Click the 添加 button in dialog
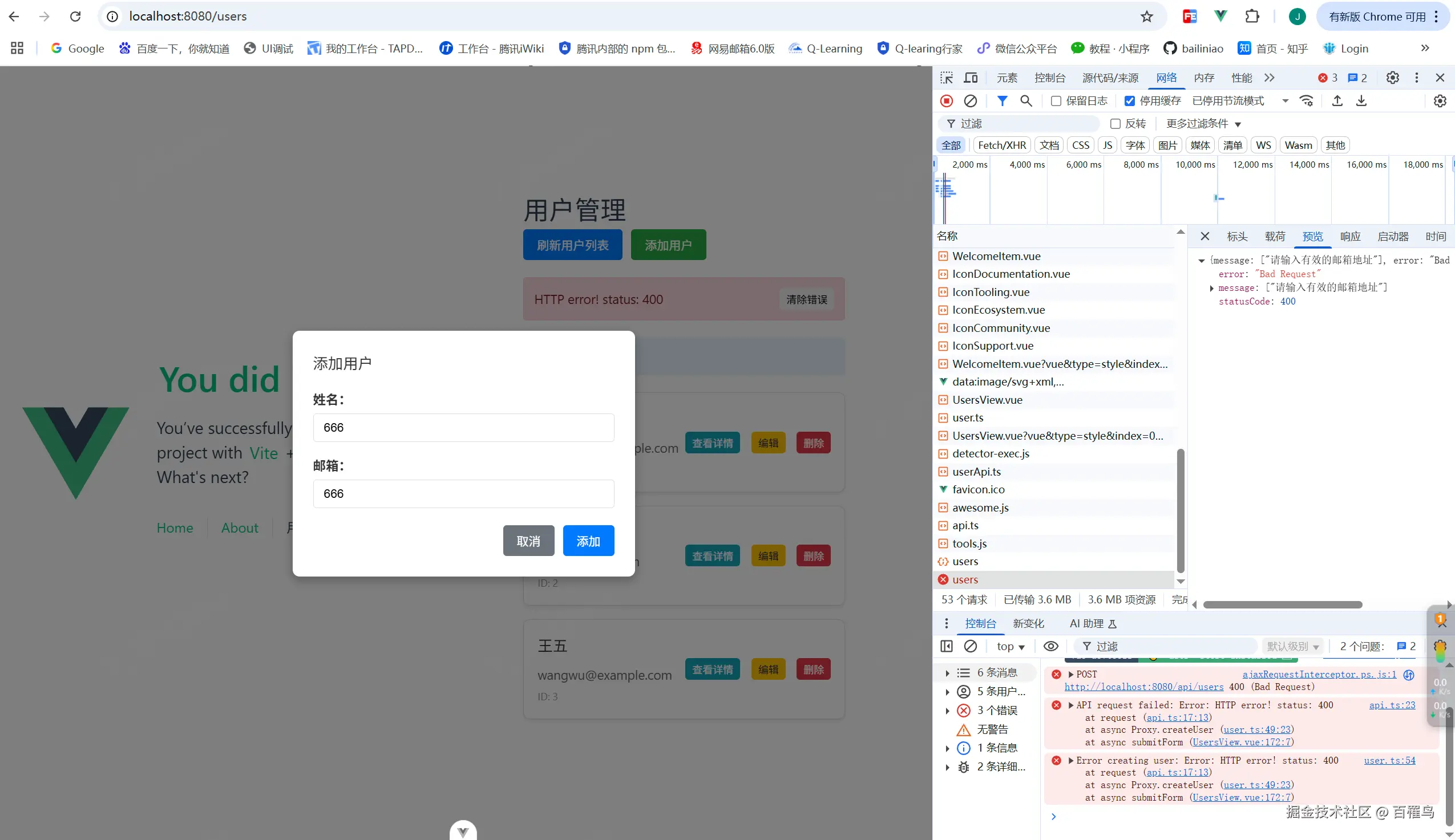The height and width of the screenshot is (840, 1455). pos(588,541)
